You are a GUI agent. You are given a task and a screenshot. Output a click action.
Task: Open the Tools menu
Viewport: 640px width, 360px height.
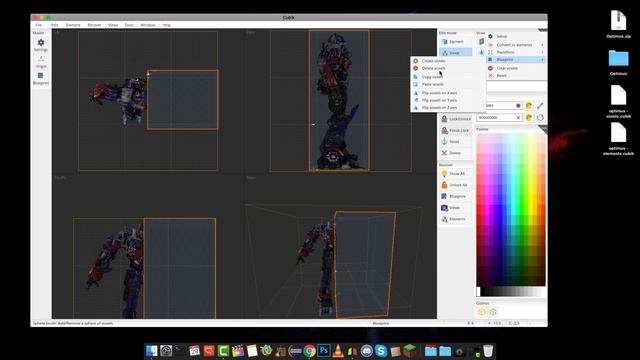click(129, 25)
